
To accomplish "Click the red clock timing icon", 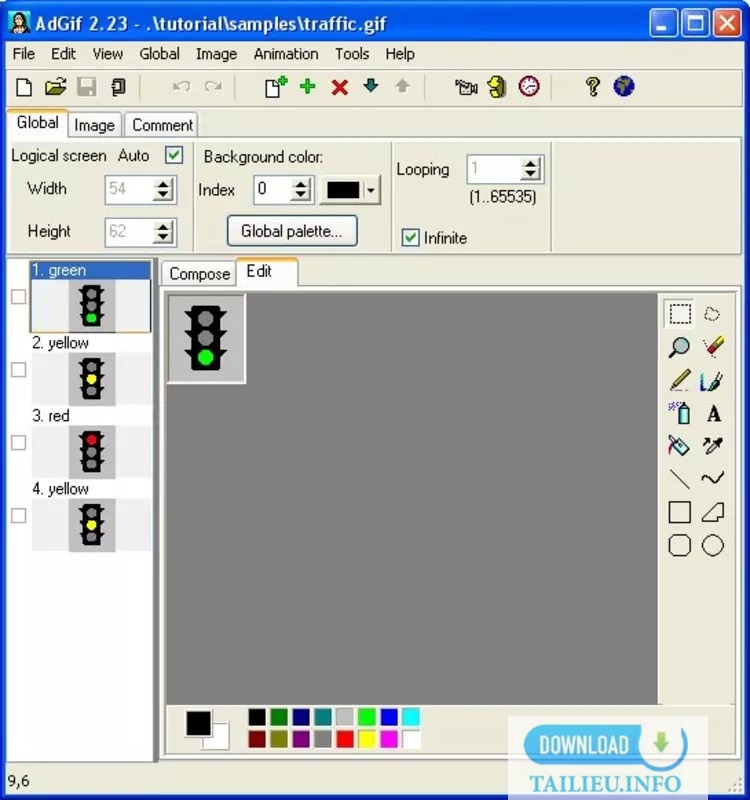I will [x=529, y=86].
